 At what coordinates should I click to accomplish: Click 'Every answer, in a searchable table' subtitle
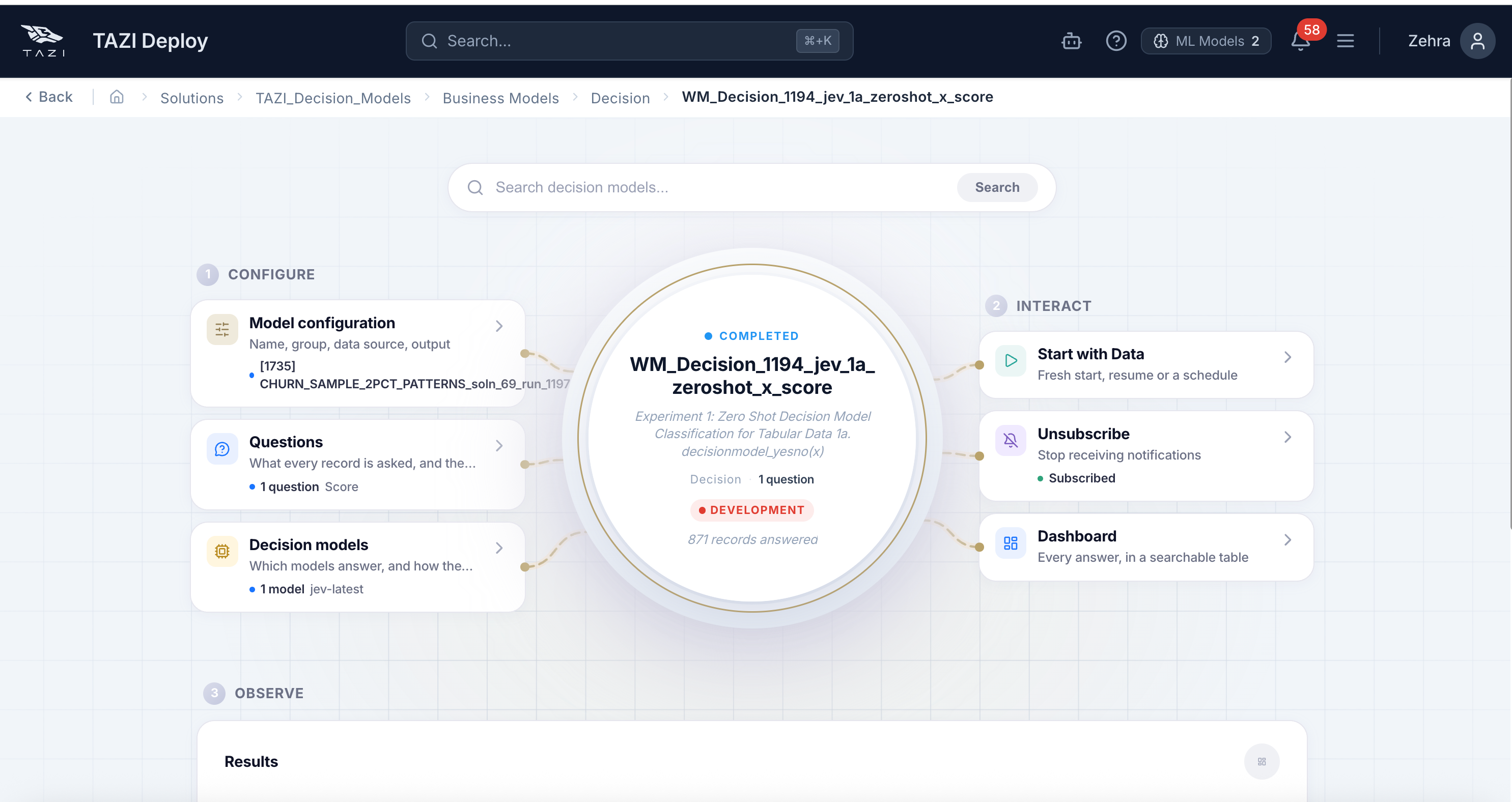(x=1143, y=558)
